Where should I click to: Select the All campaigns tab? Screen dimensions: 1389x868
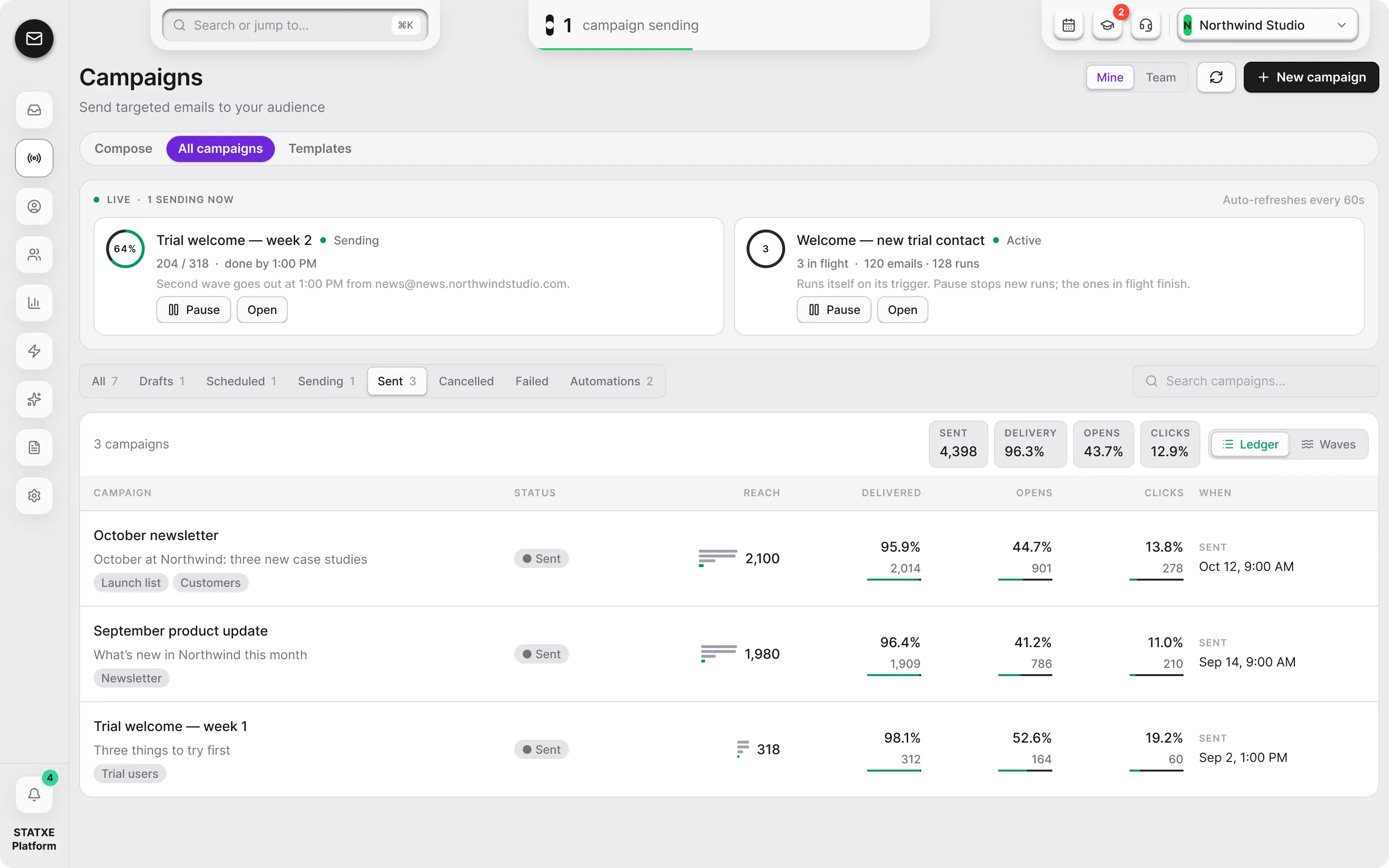click(220, 149)
